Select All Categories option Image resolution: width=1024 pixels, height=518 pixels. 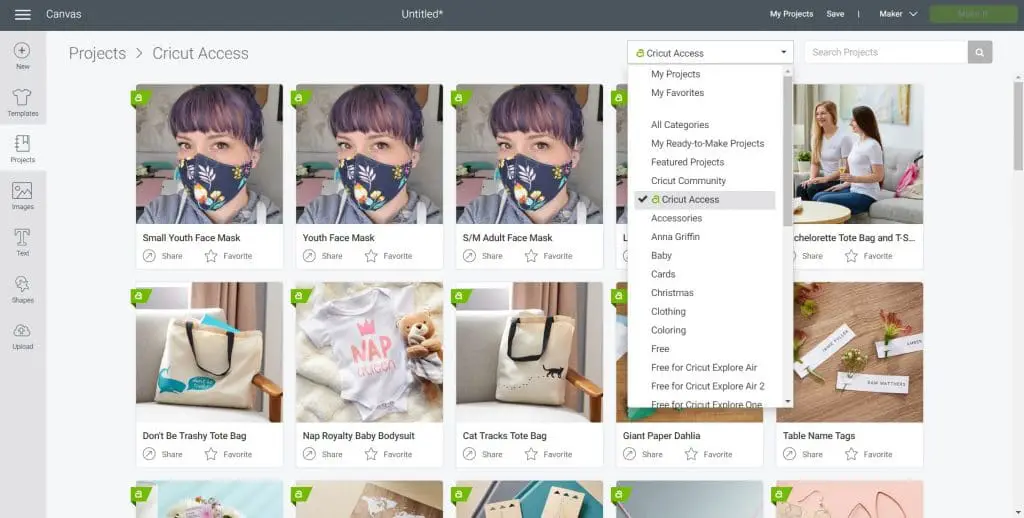(x=680, y=125)
